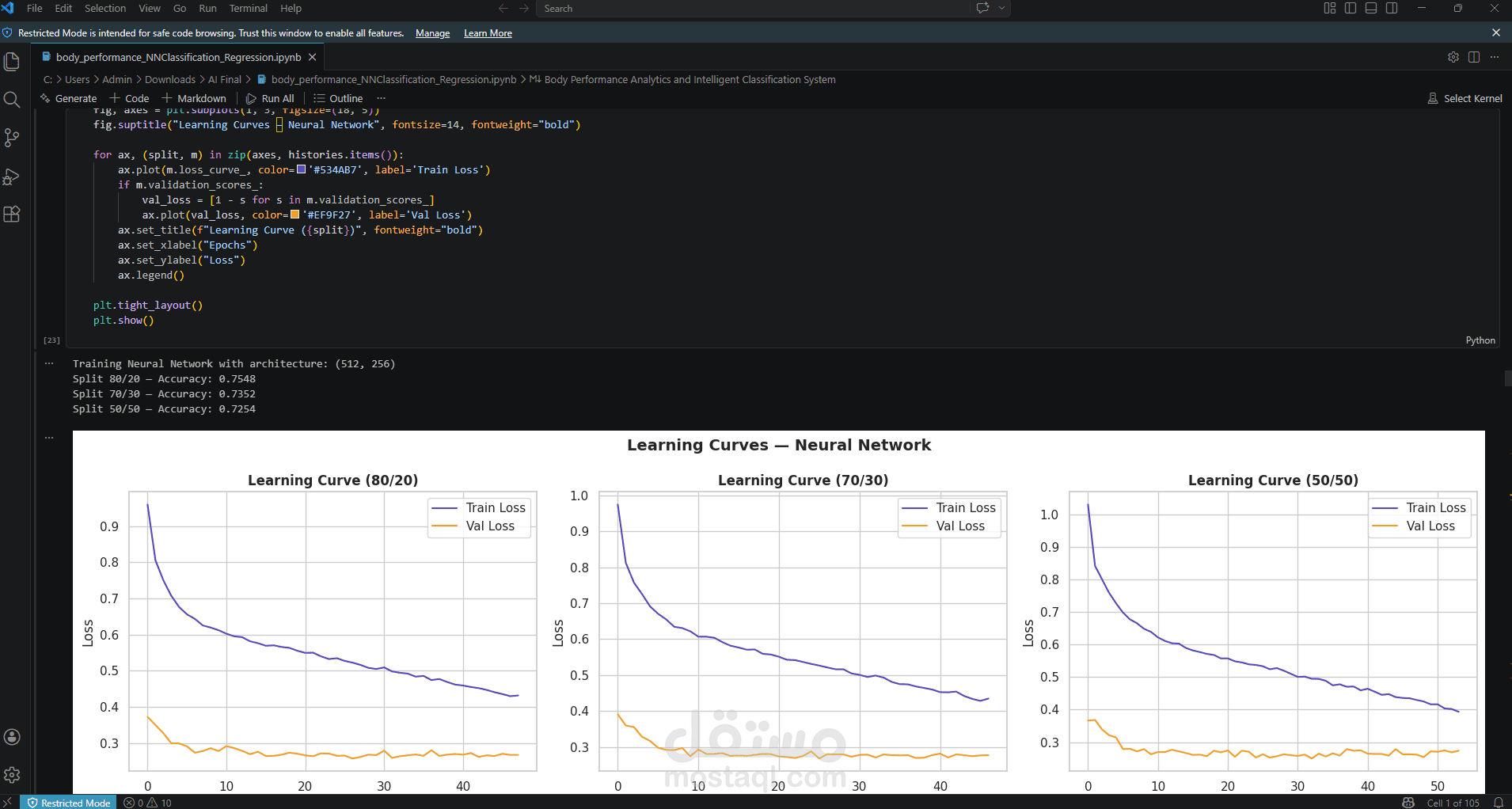
Task: Open the Extensions view
Action: point(12,215)
